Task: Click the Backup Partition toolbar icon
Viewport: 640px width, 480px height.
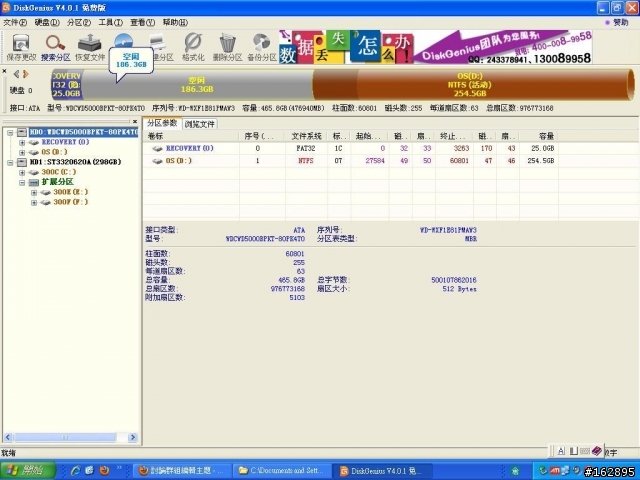Action: pos(262,47)
